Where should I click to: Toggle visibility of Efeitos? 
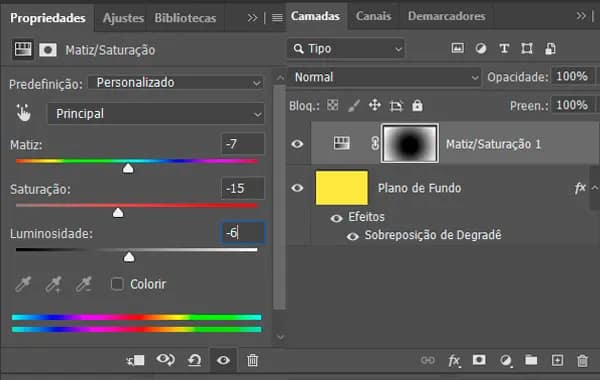pyautogui.click(x=336, y=218)
